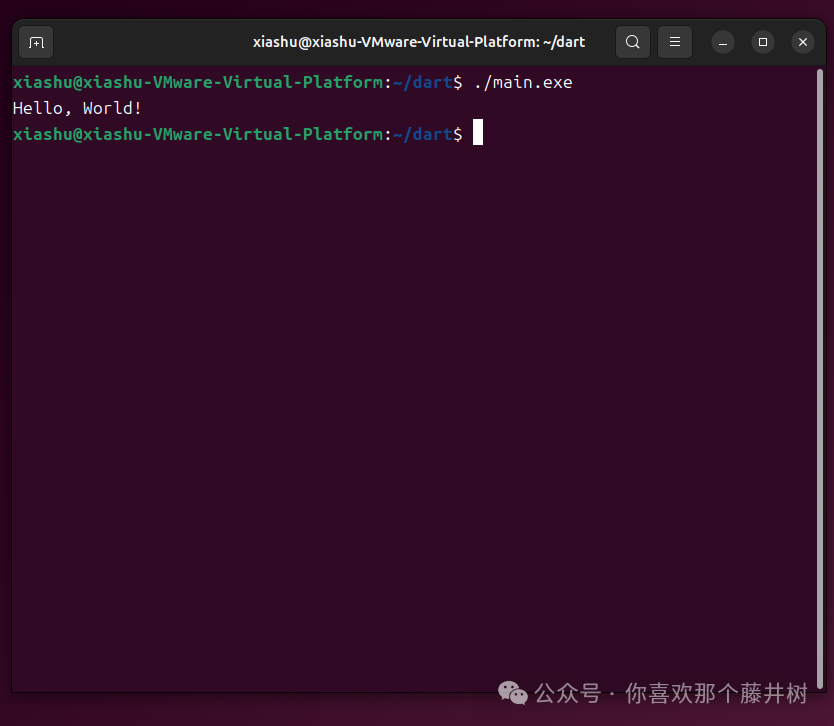Click the window title 'xiashu@xiashu-VMware-Virtual-Platform: ~/dart'
The image size is (834, 726).
pyautogui.click(x=419, y=42)
